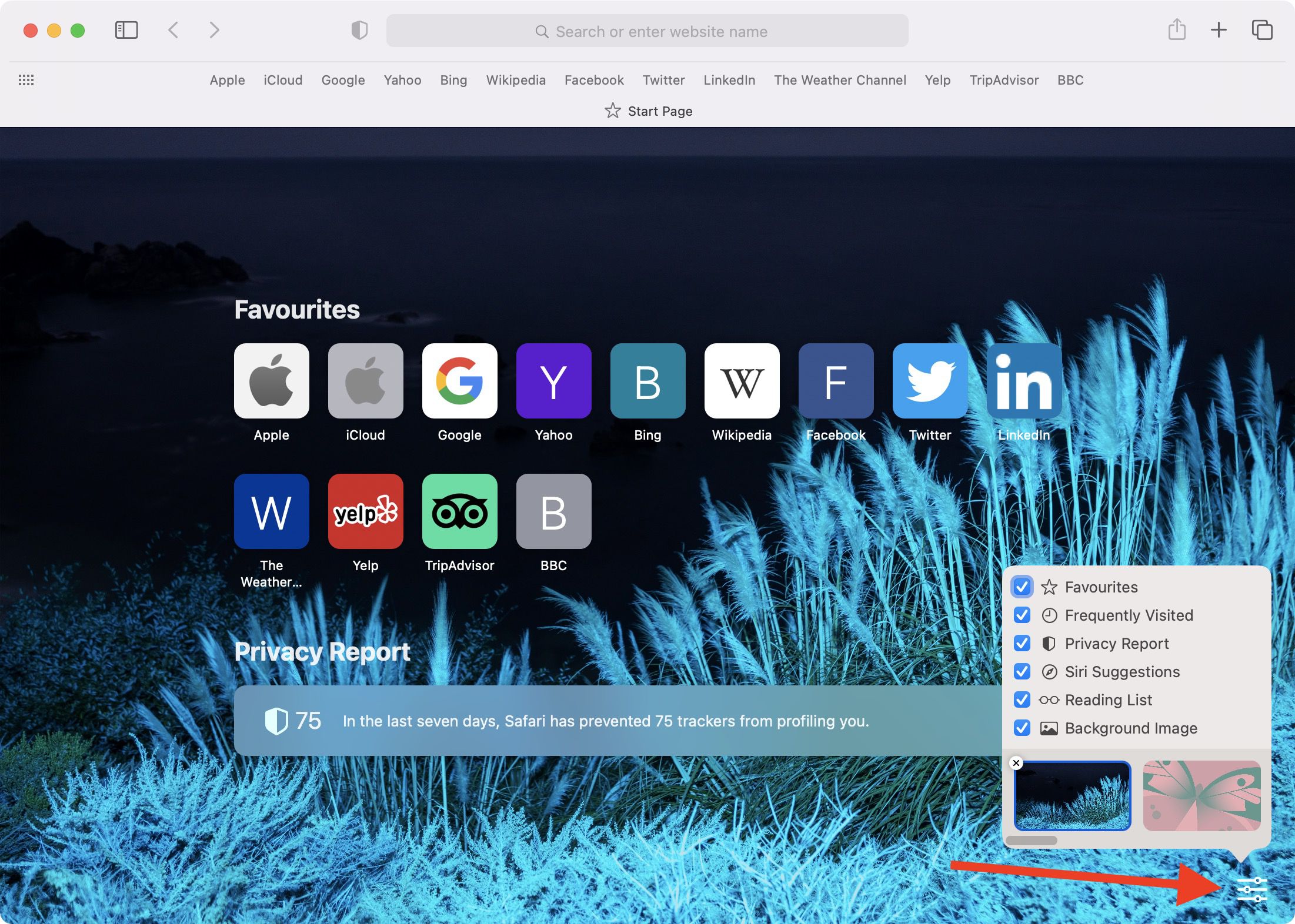1295x924 pixels.
Task: Uncheck the Frequently Visited option
Action: (1022, 615)
